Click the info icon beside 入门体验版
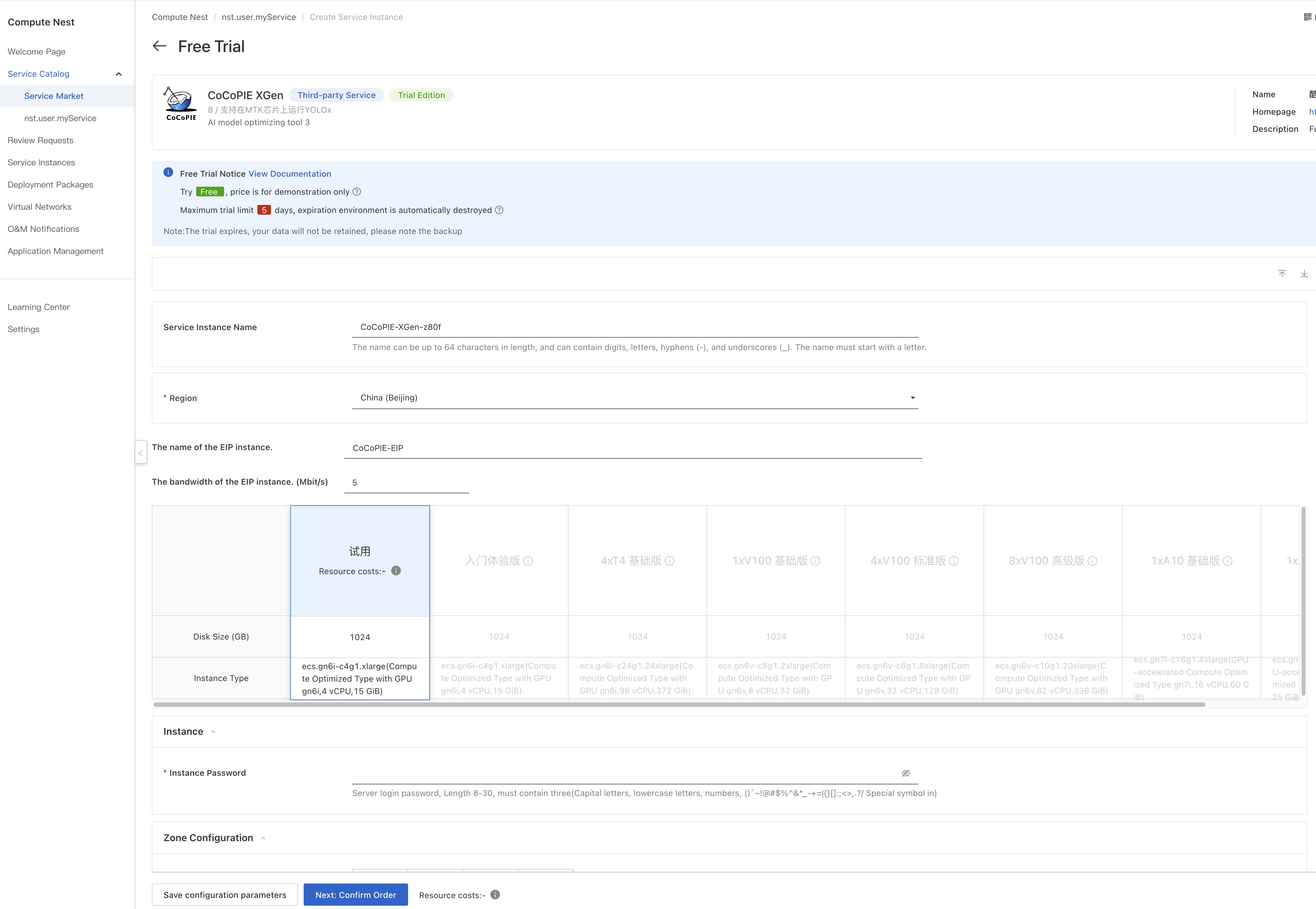The width and height of the screenshot is (1316, 909). 528,561
